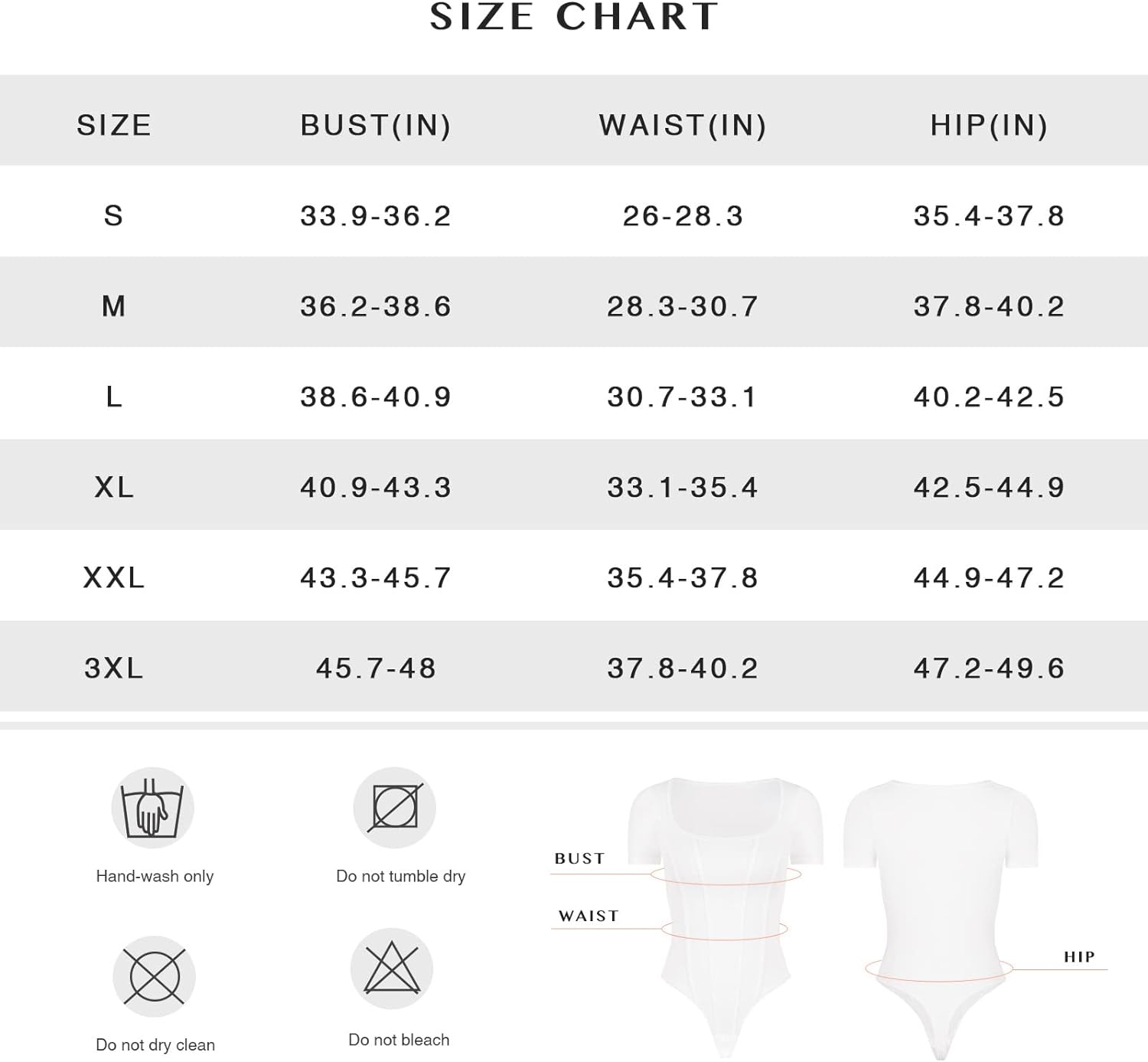This screenshot has height=1062, width=1148.
Task: Click the XXL hip value 44.9-47.2
Action: (989, 577)
